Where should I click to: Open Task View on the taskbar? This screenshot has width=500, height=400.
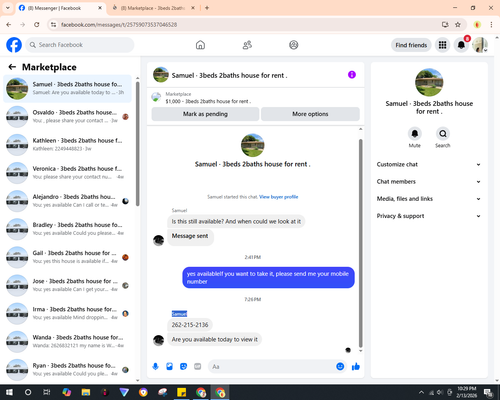click(47, 392)
